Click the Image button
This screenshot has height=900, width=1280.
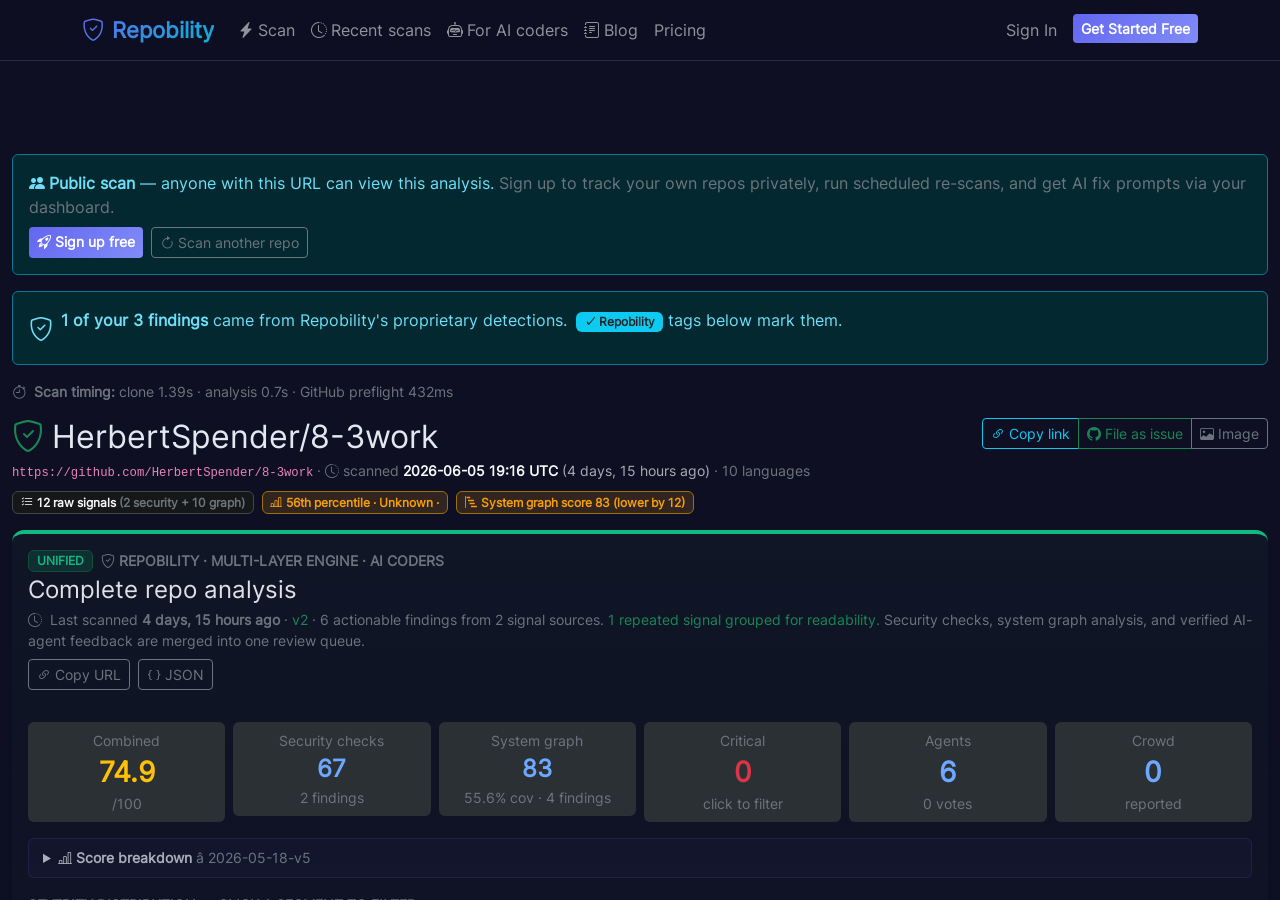(1229, 433)
